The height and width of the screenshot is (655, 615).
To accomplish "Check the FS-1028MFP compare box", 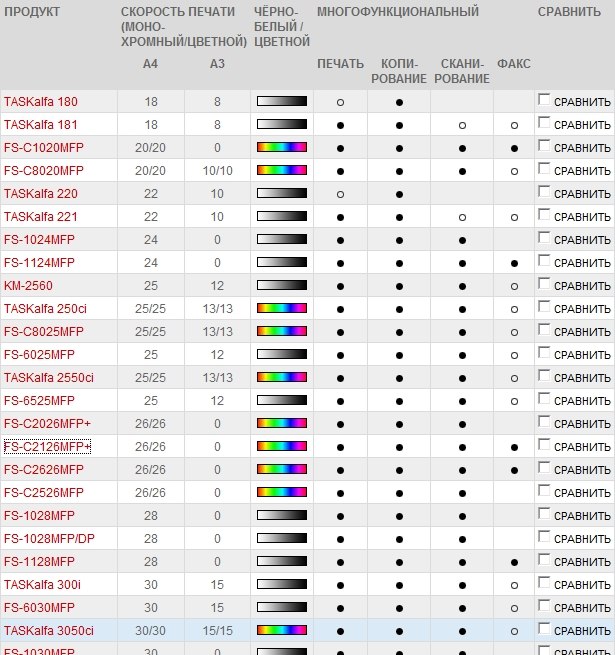I will (x=544, y=513).
